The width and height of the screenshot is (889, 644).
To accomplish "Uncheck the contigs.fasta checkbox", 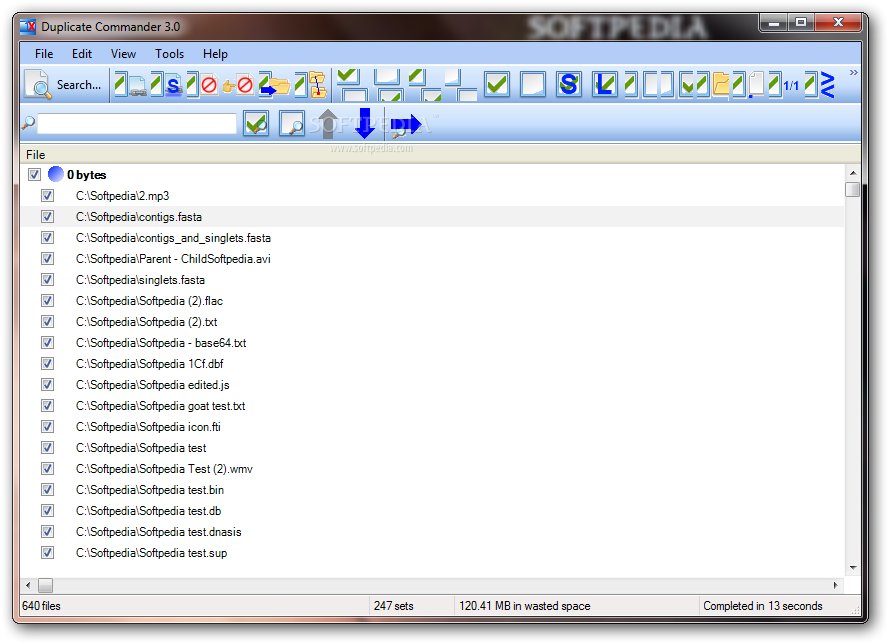I will (x=48, y=217).
